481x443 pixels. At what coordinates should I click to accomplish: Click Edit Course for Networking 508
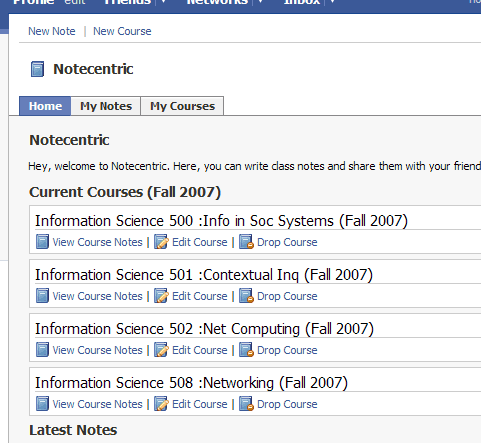tap(200, 404)
